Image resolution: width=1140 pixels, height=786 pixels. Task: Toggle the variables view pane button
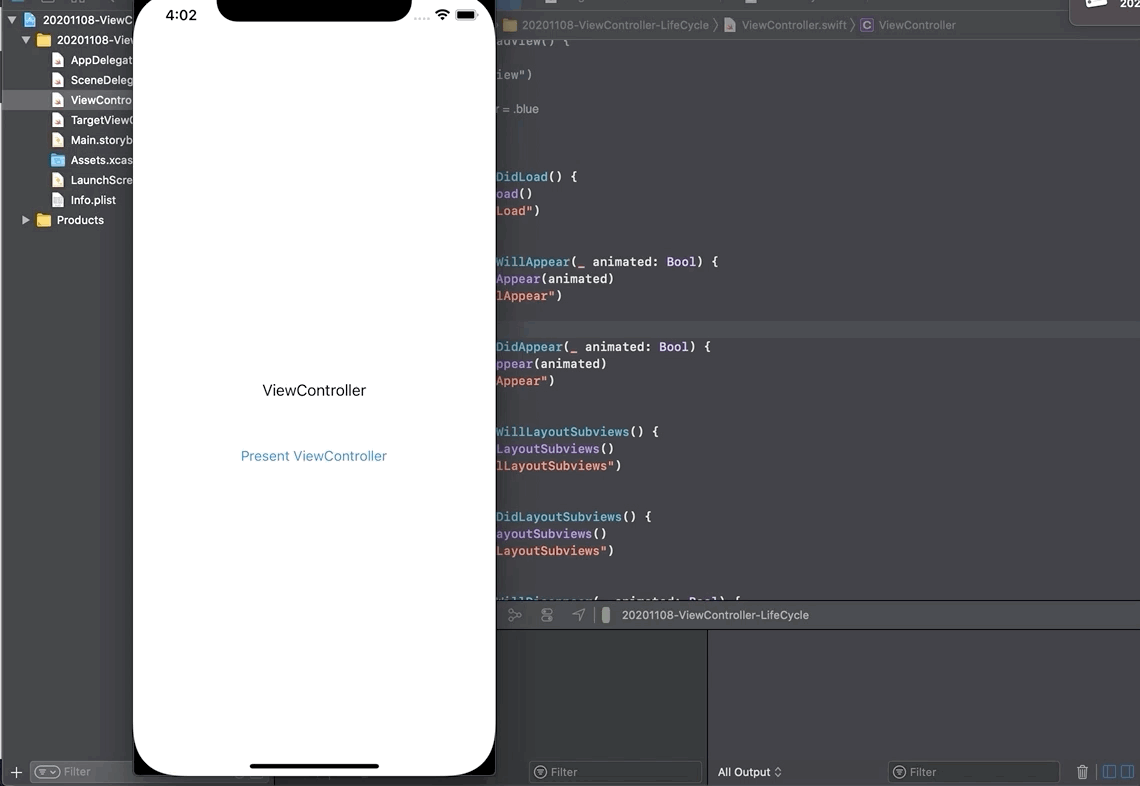(1108, 772)
